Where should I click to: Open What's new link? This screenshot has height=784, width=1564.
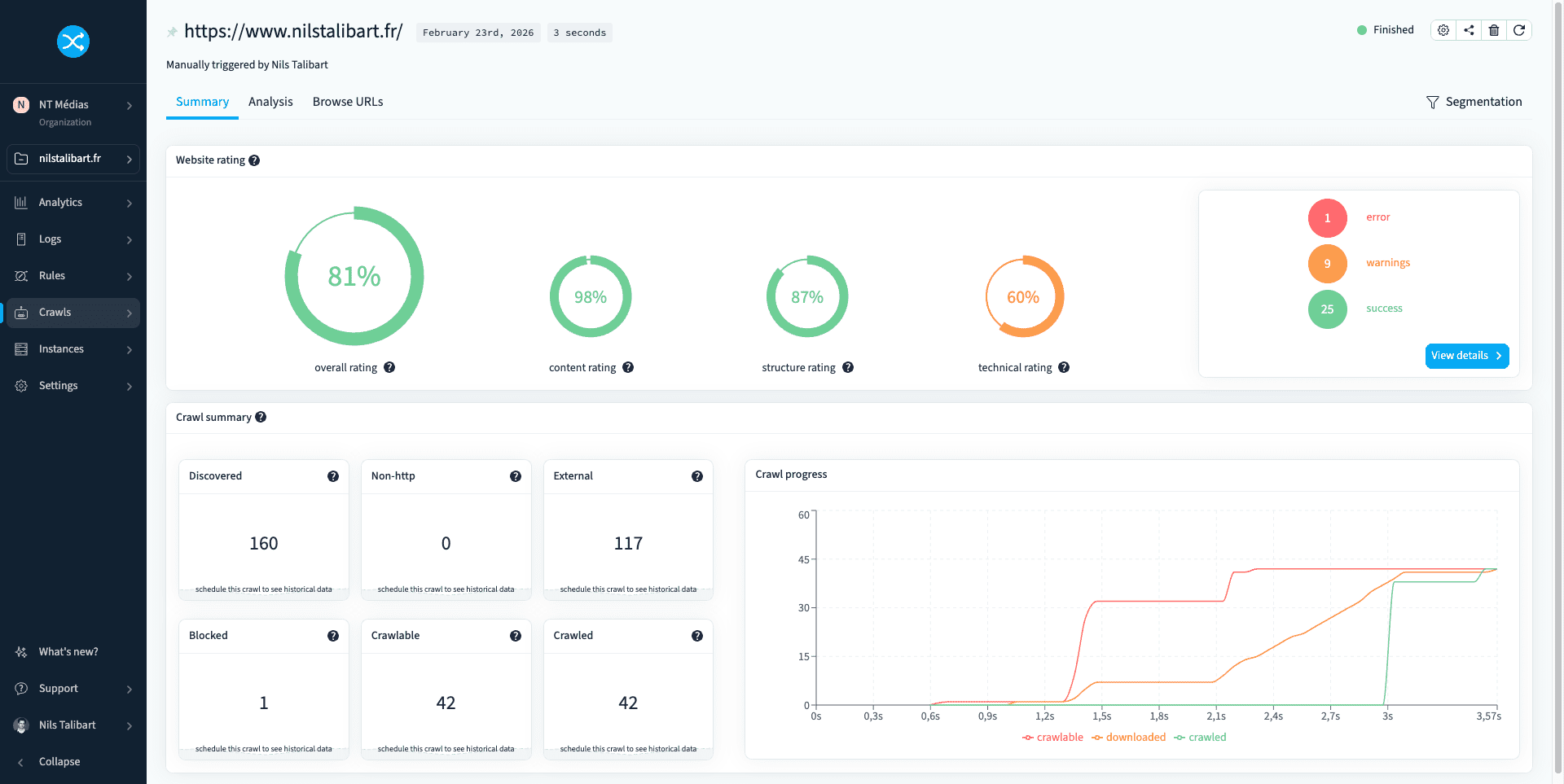[x=68, y=652]
